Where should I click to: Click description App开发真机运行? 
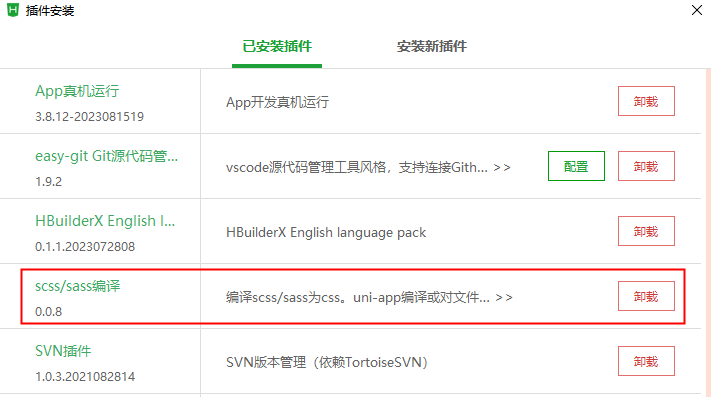point(278,102)
